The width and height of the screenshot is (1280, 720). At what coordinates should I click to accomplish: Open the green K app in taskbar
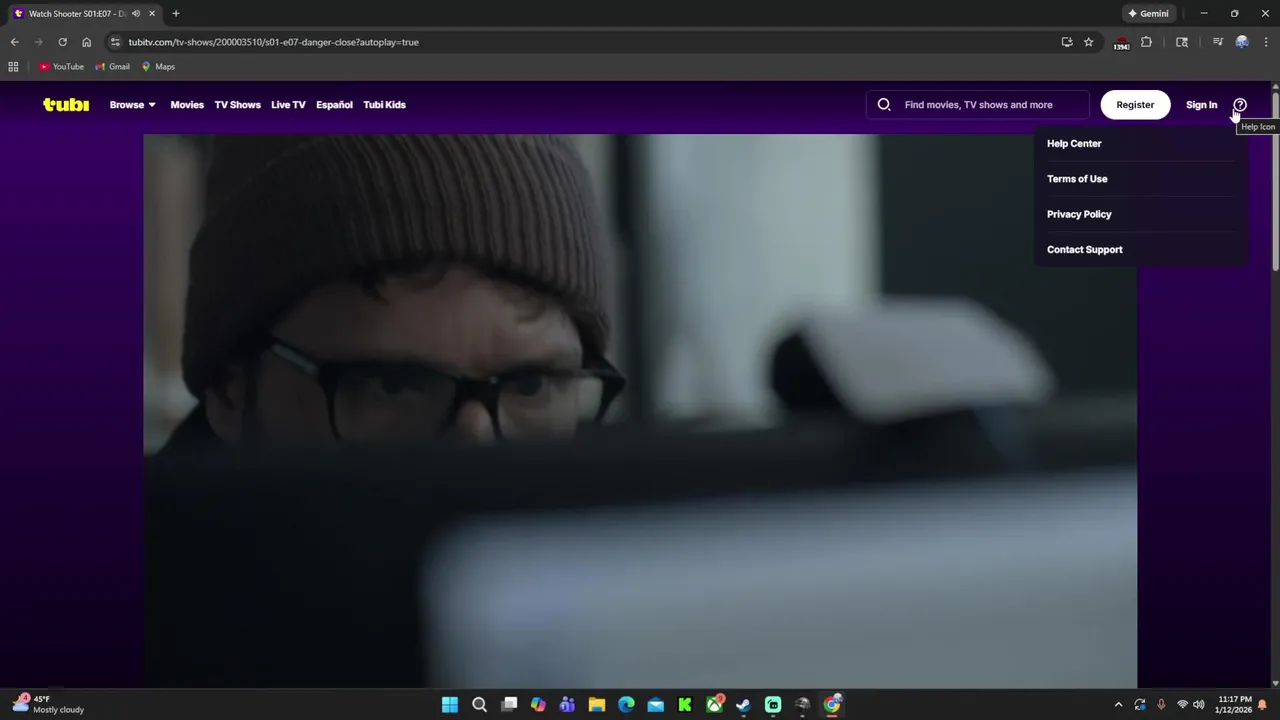[x=685, y=705]
